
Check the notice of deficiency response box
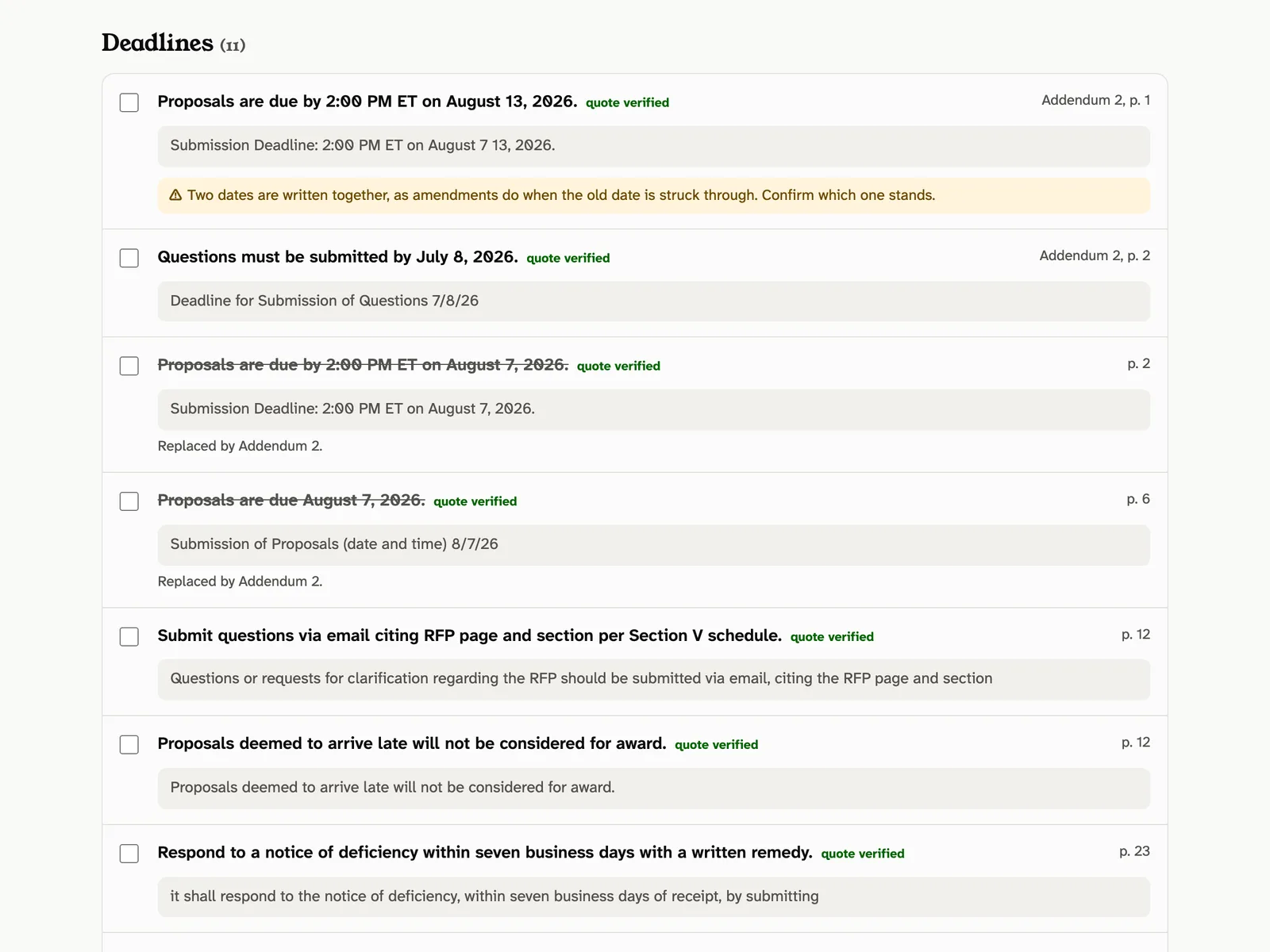point(129,854)
